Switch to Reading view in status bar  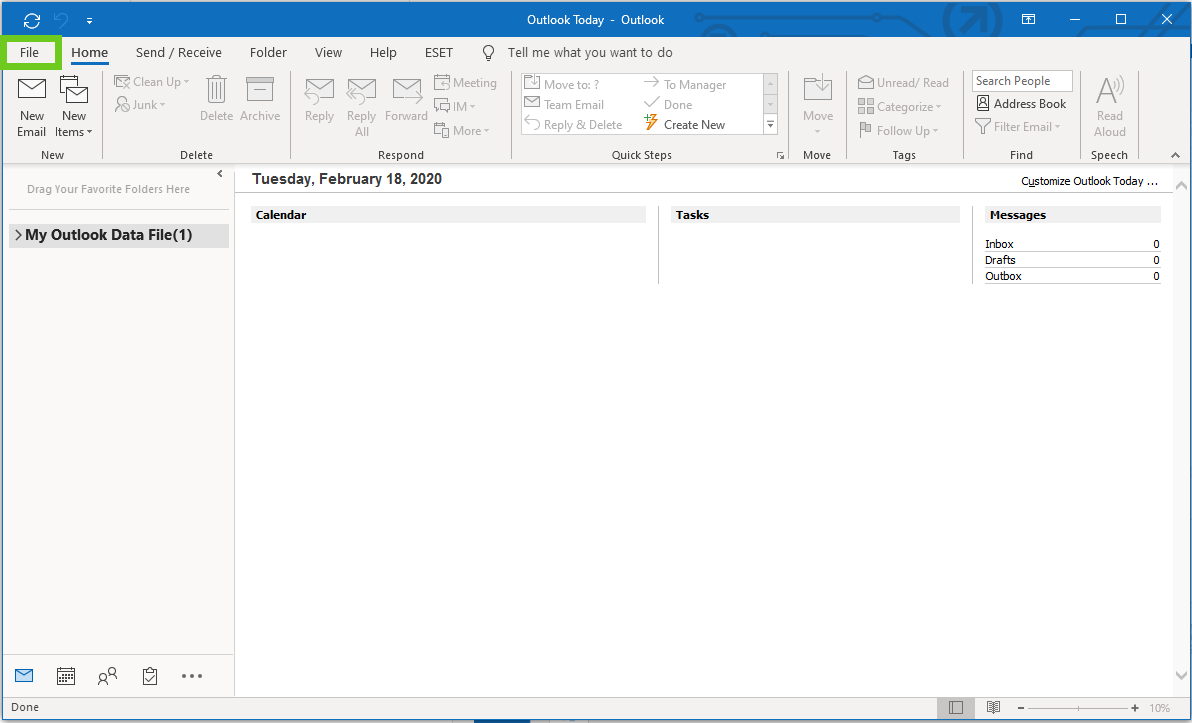(x=993, y=708)
